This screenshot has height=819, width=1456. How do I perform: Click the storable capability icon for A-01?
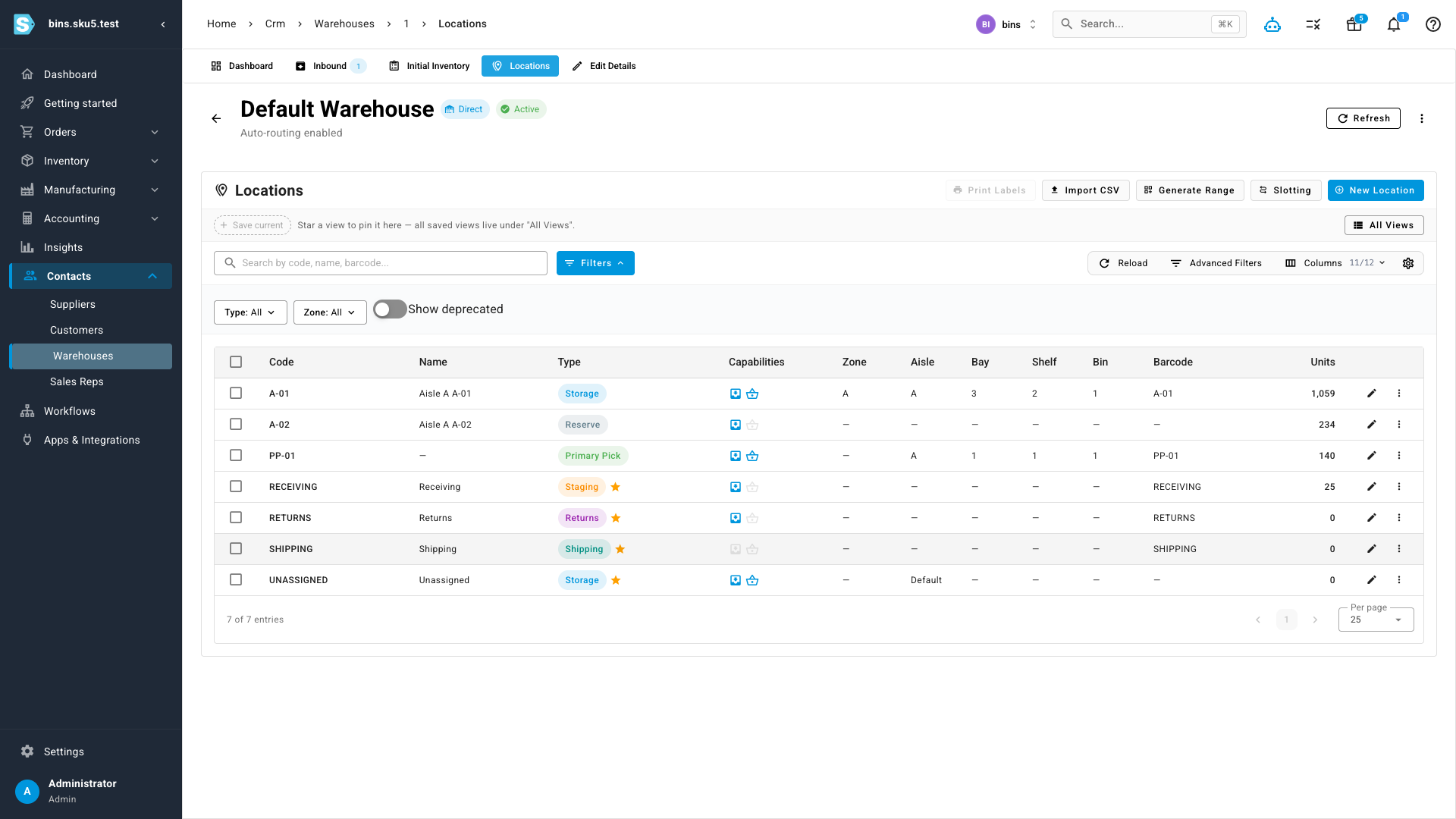(736, 394)
